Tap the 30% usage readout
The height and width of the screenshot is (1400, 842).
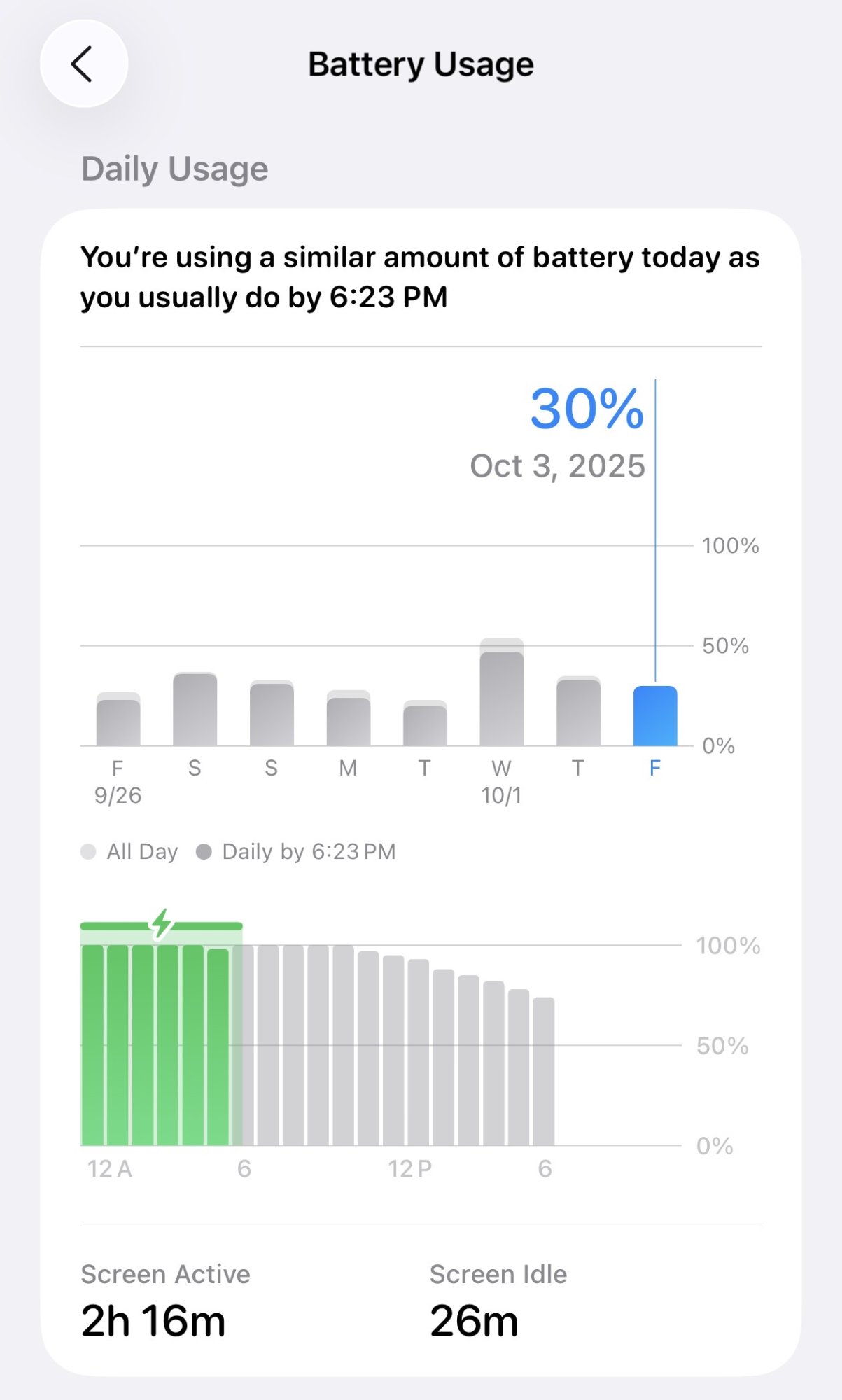pos(587,409)
